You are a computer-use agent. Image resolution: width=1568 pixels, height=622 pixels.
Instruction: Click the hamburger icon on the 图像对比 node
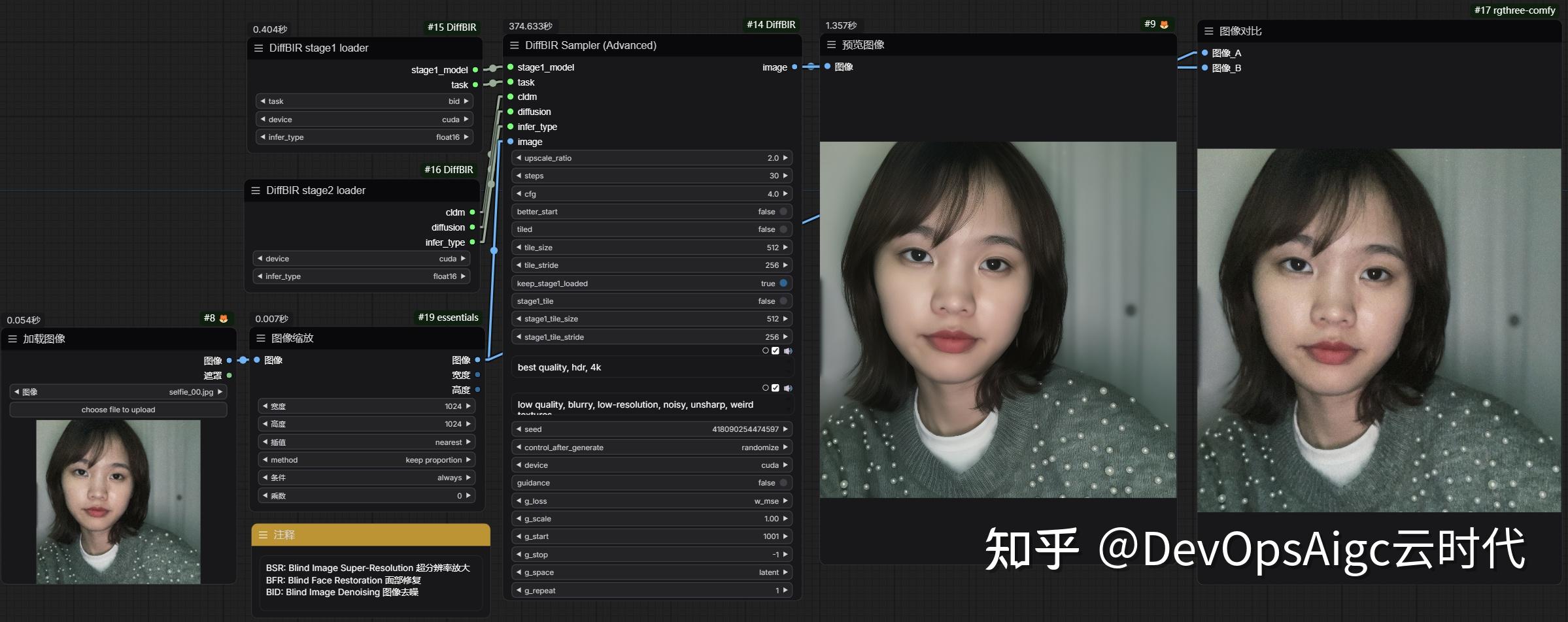coord(1208,30)
